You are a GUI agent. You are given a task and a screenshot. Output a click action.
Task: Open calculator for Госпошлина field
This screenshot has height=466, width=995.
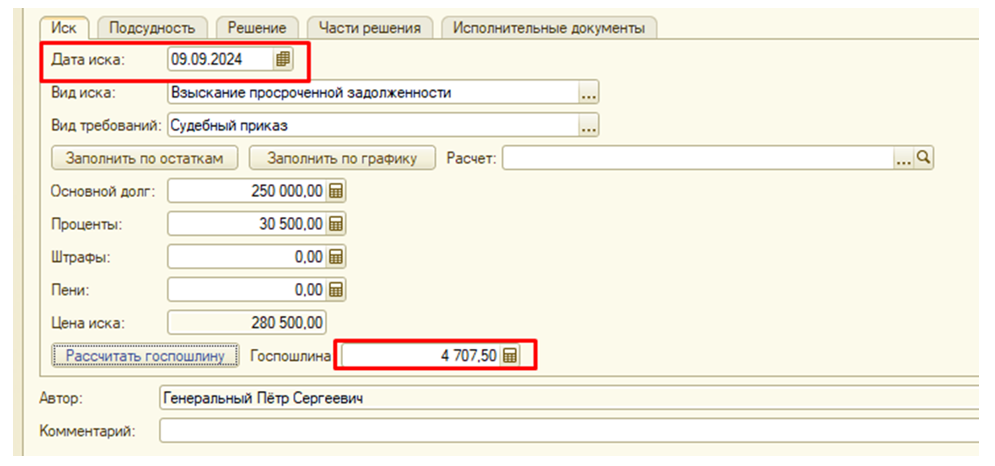pyautogui.click(x=510, y=356)
